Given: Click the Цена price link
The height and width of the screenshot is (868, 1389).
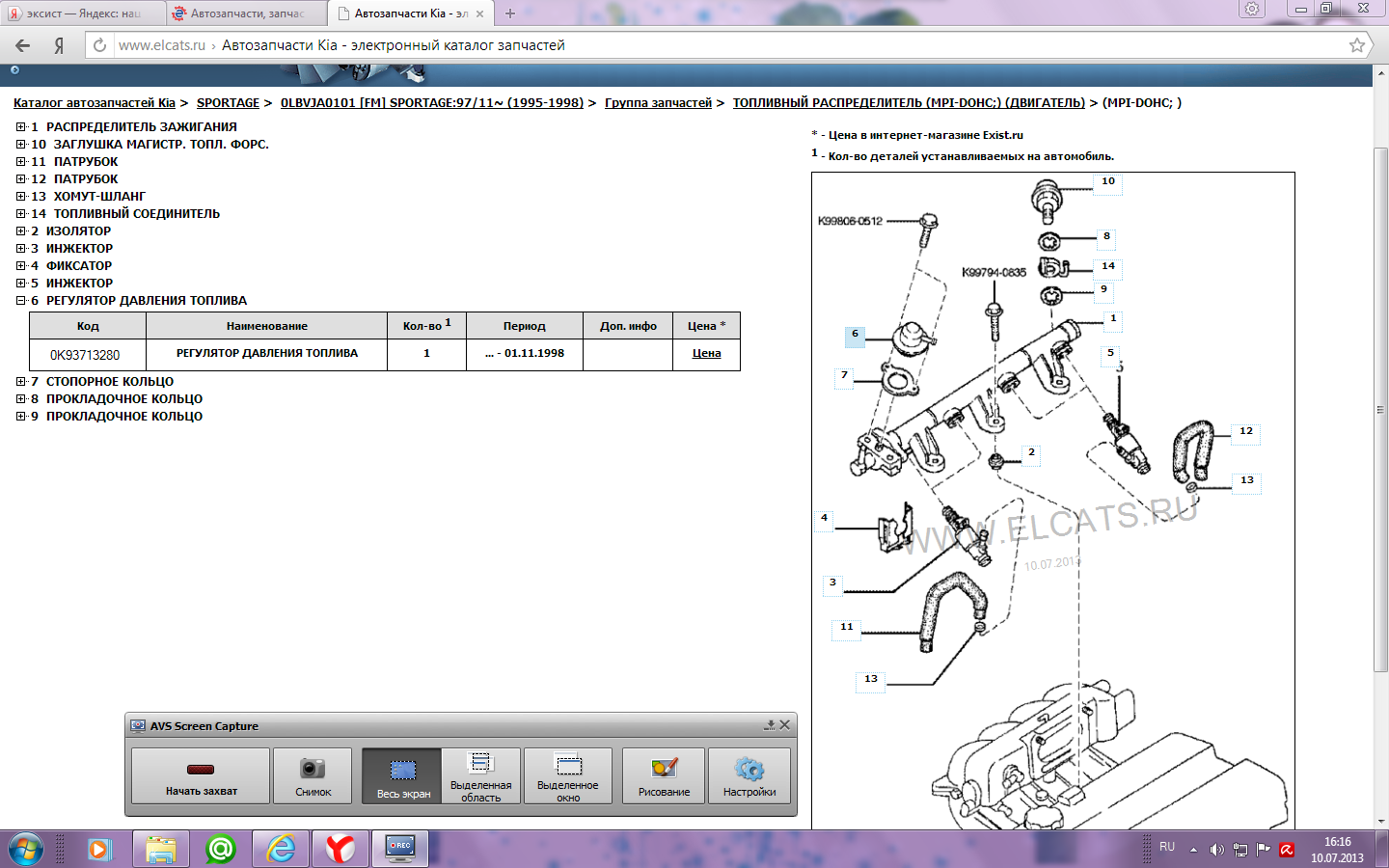Looking at the screenshot, I should click(x=706, y=354).
